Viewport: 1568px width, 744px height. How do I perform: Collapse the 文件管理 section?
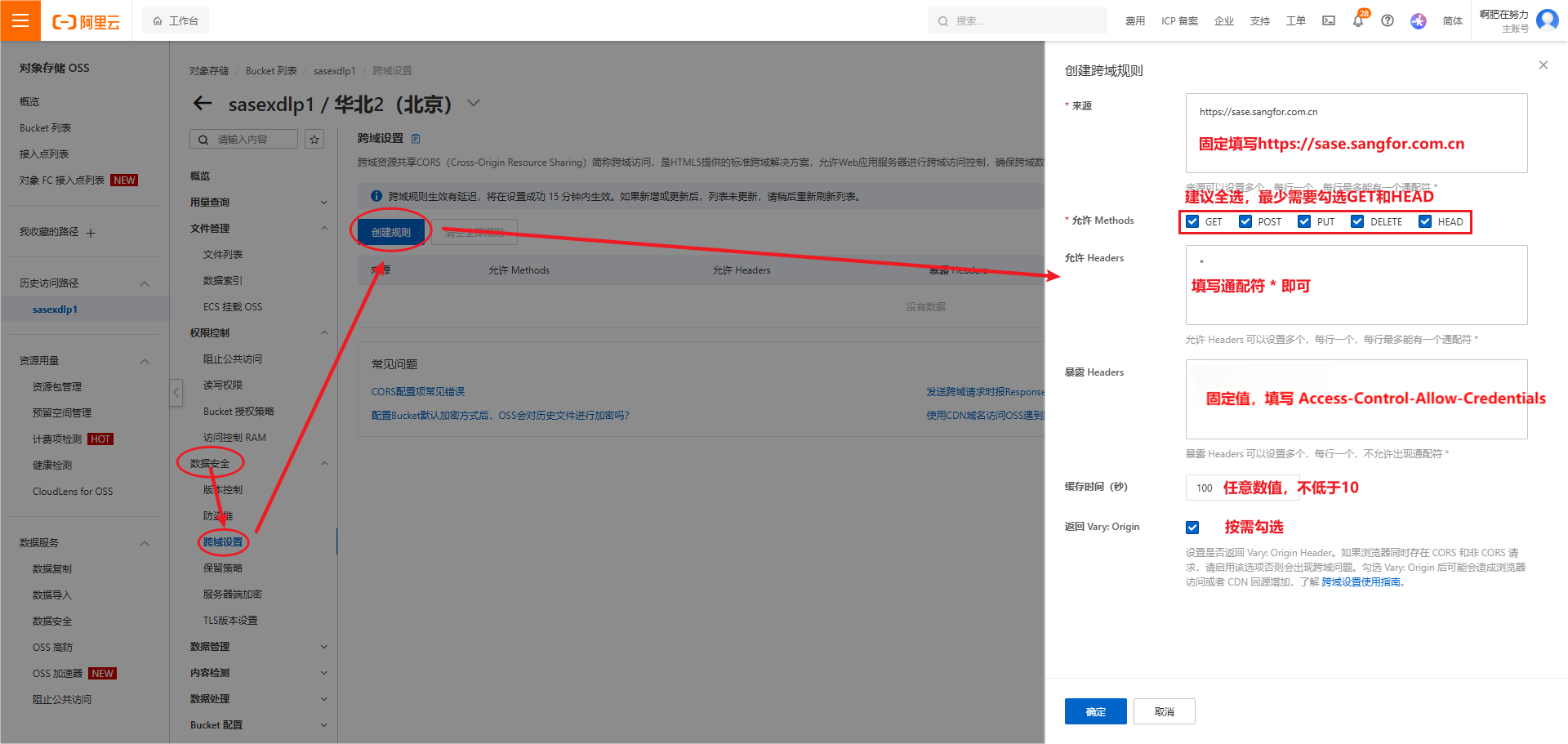tap(324, 229)
